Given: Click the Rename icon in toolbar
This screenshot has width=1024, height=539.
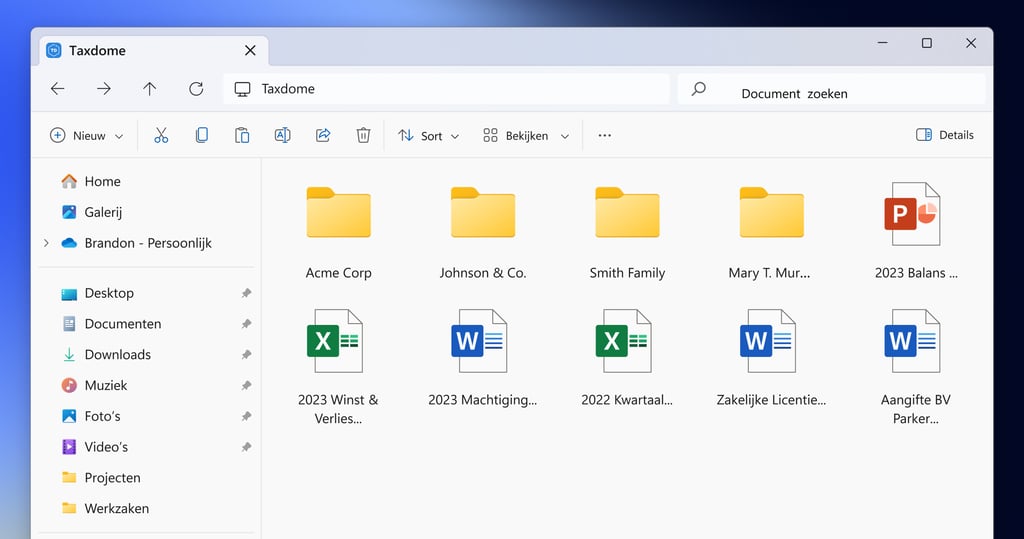Looking at the screenshot, I should (x=282, y=135).
